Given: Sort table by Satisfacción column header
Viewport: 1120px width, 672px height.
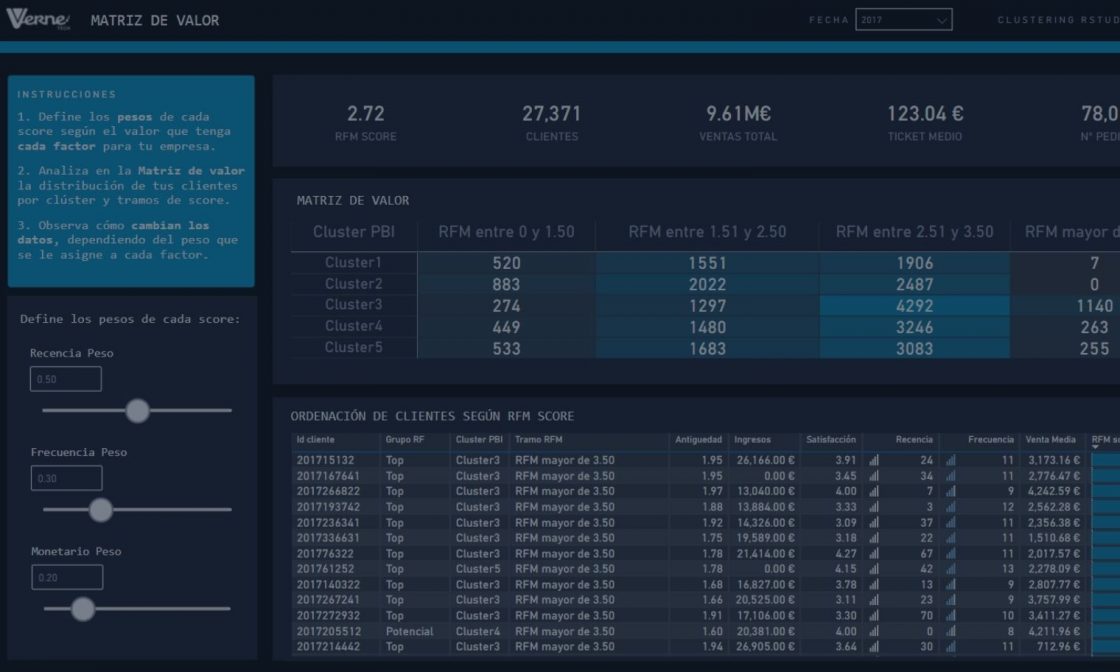Looking at the screenshot, I should pyautogui.click(x=830, y=440).
